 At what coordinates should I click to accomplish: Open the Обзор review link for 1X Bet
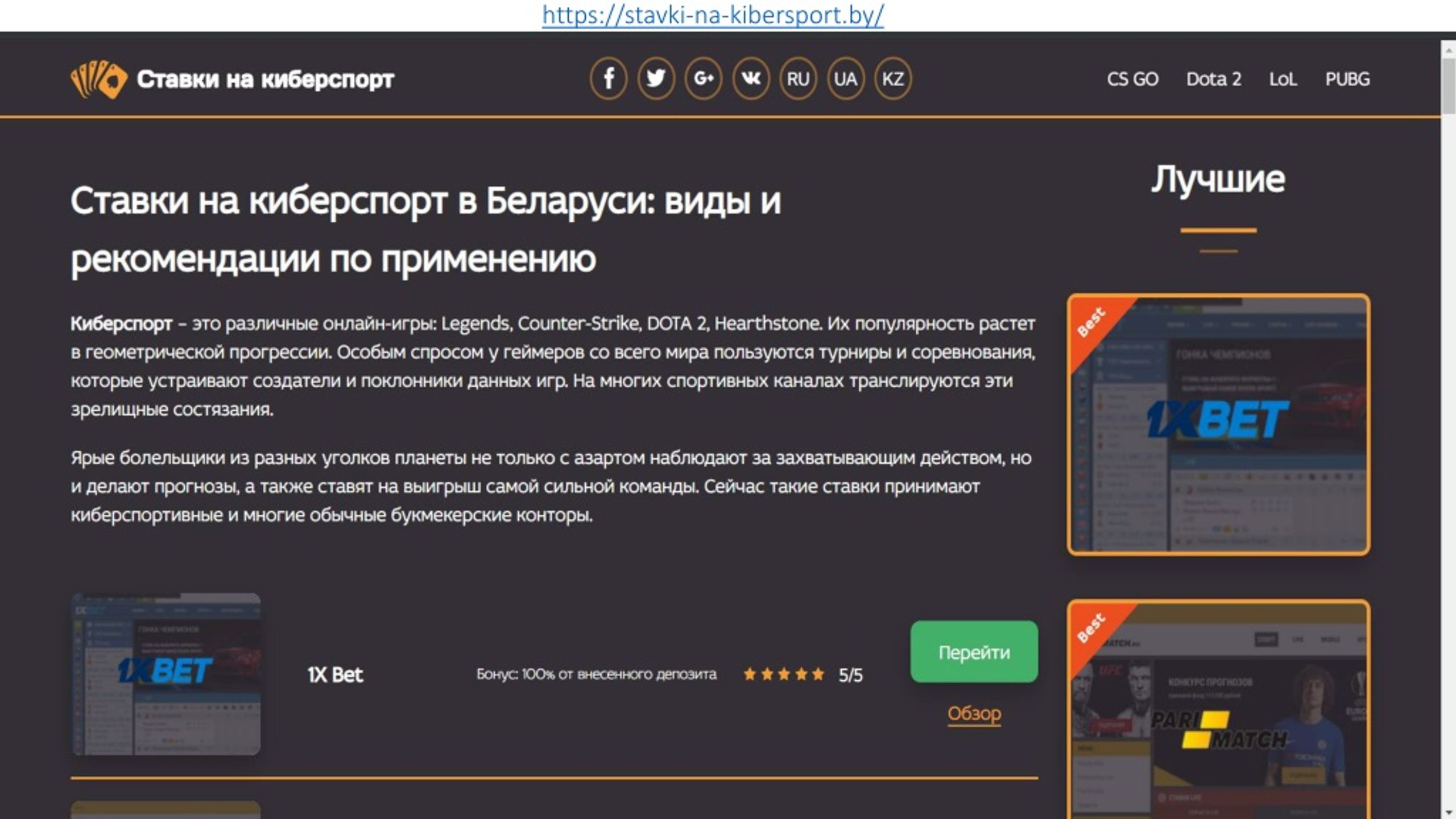pyautogui.click(x=974, y=713)
